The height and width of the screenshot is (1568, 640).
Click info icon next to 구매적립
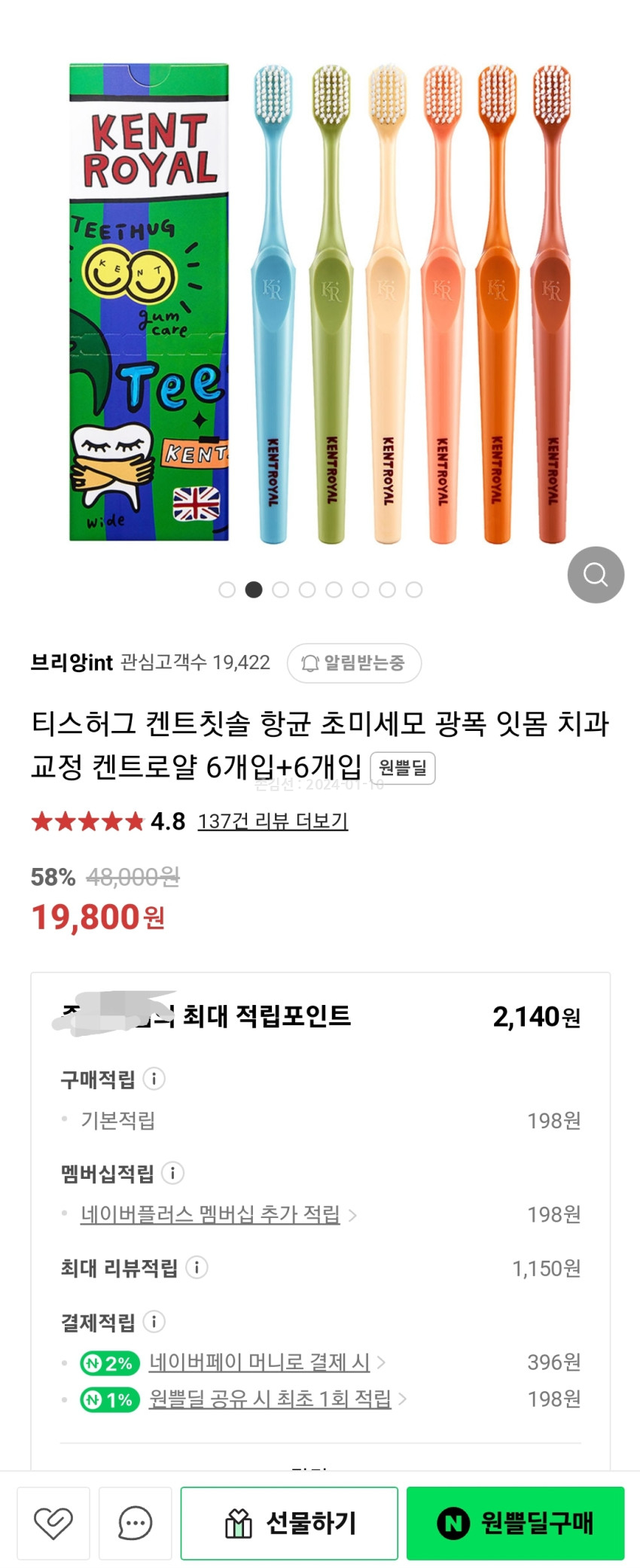pos(154,1079)
